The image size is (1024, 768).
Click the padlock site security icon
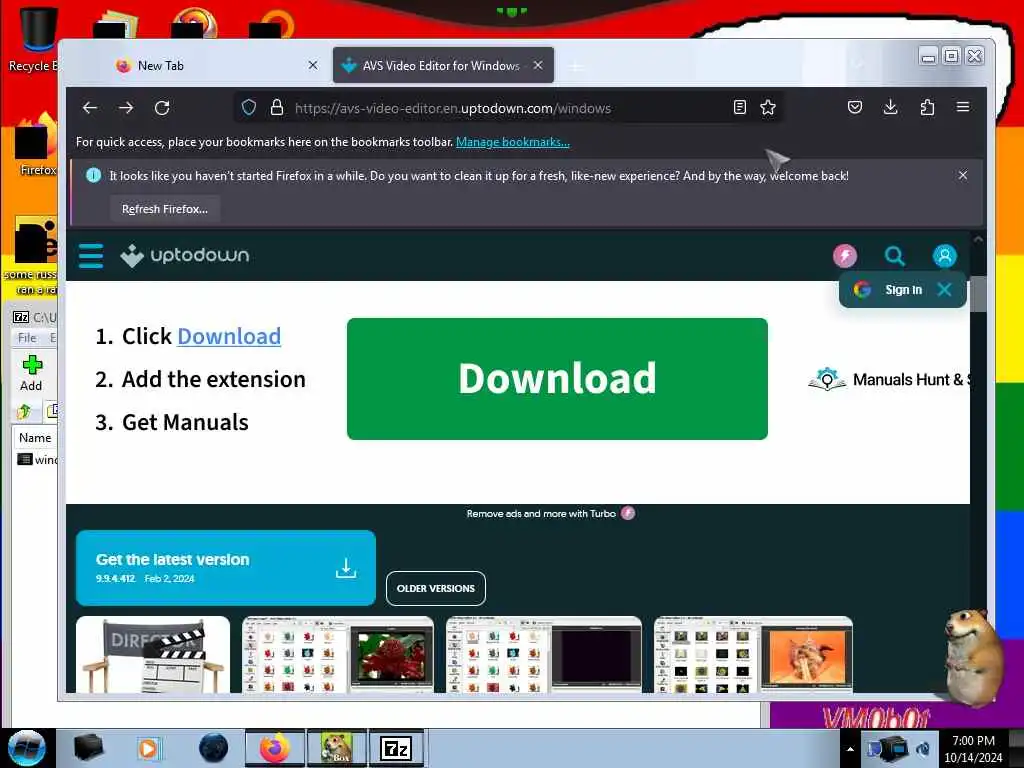277,108
